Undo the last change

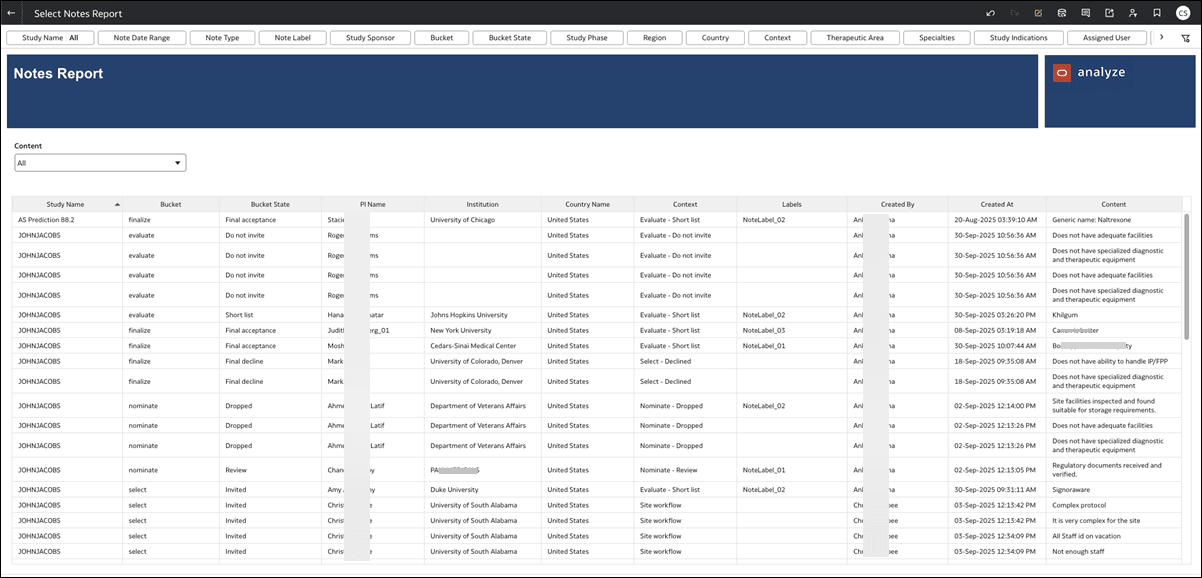tap(990, 13)
